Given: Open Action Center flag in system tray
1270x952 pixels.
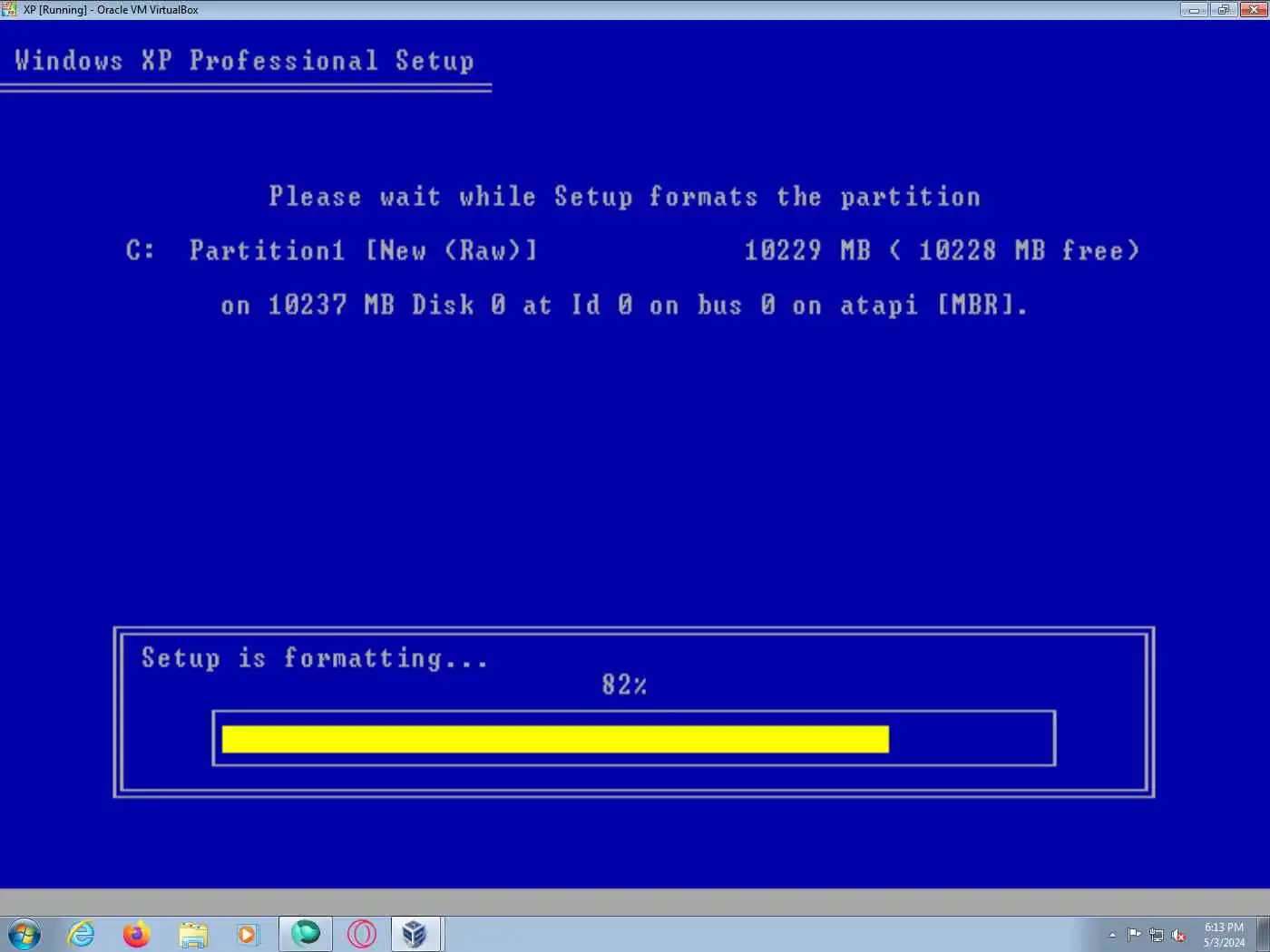Looking at the screenshot, I should point(1134,935).
